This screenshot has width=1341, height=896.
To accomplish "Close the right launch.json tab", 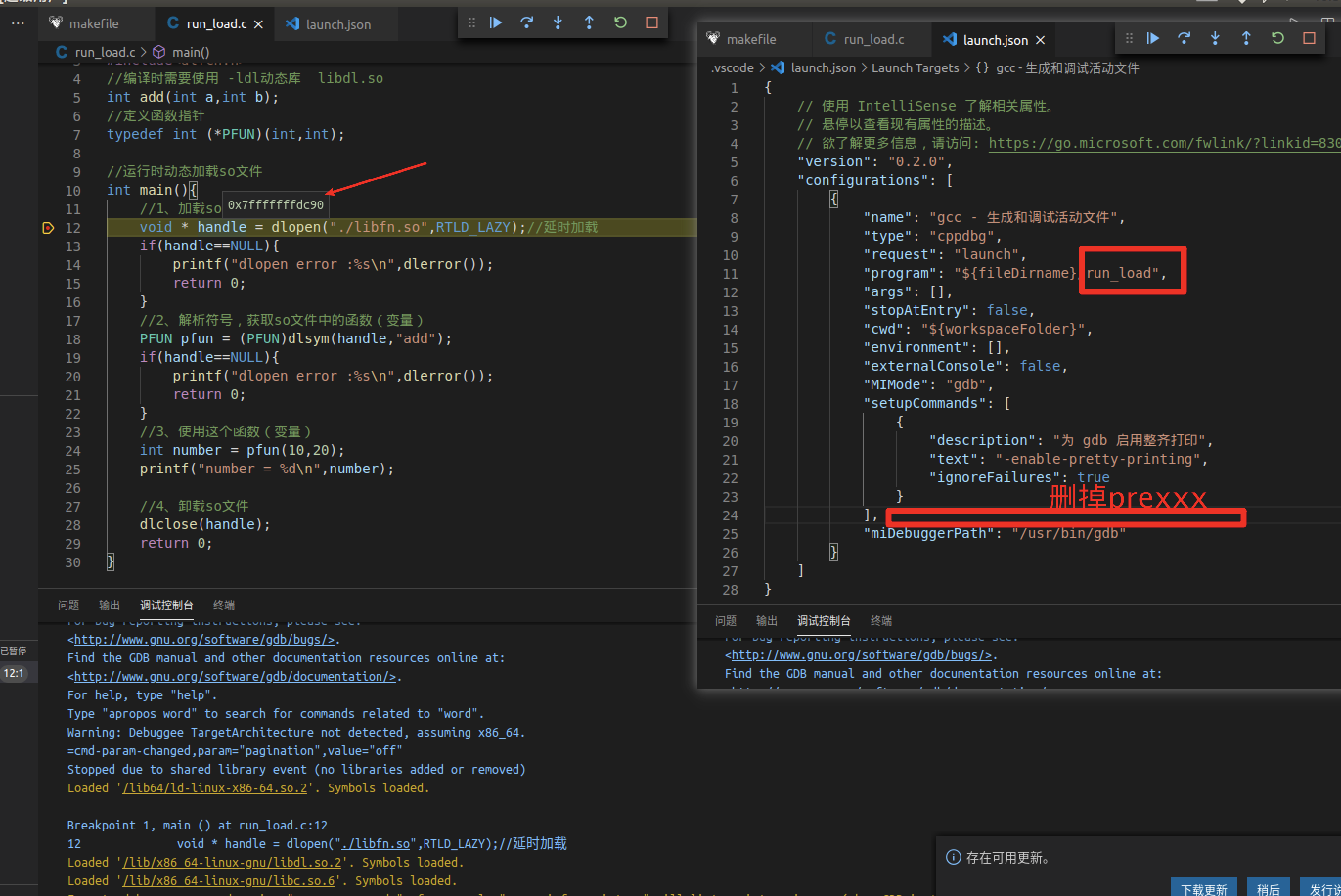I will click(1040, 40).
